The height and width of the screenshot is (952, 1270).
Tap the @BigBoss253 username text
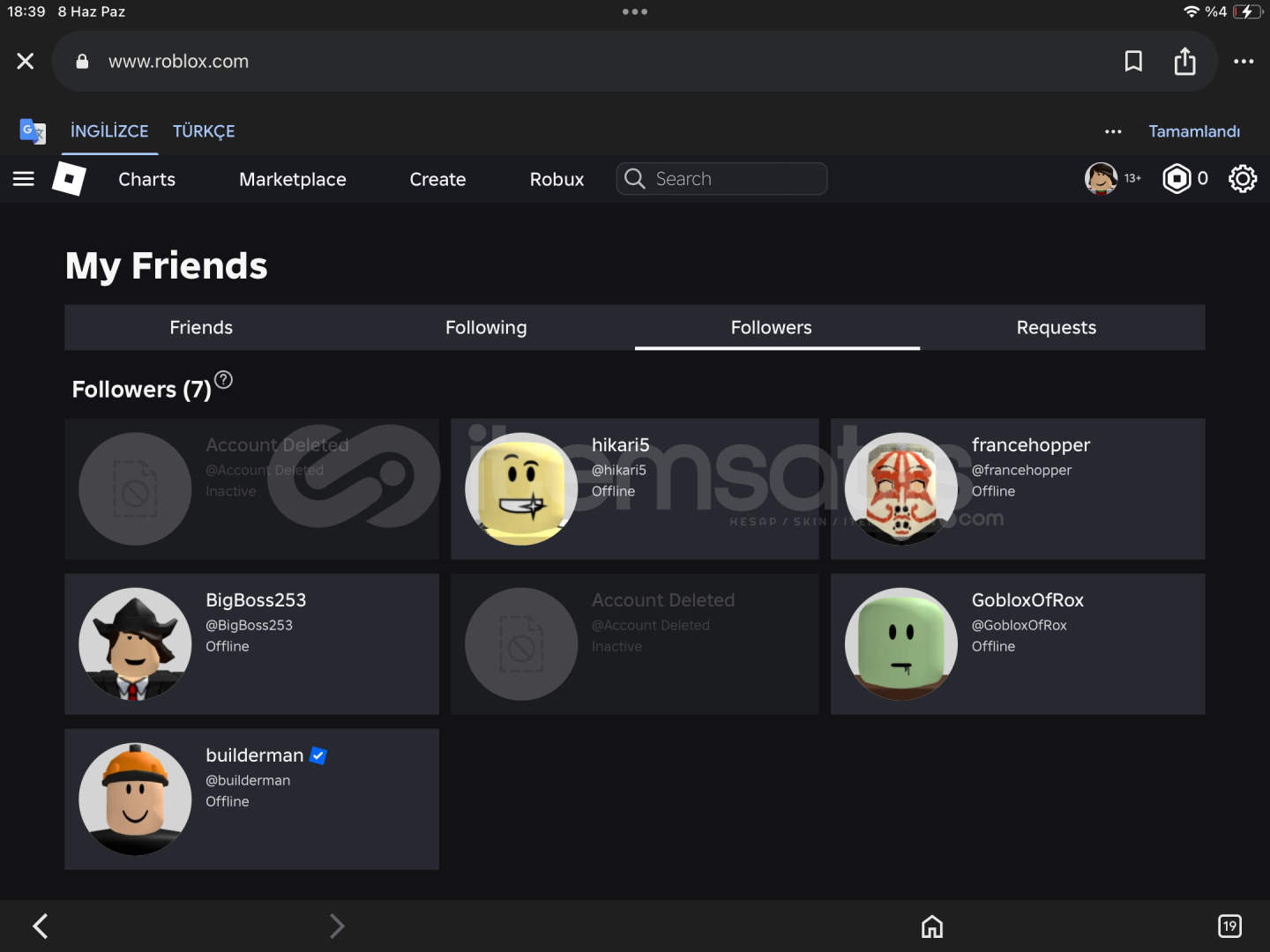(249, 625)
